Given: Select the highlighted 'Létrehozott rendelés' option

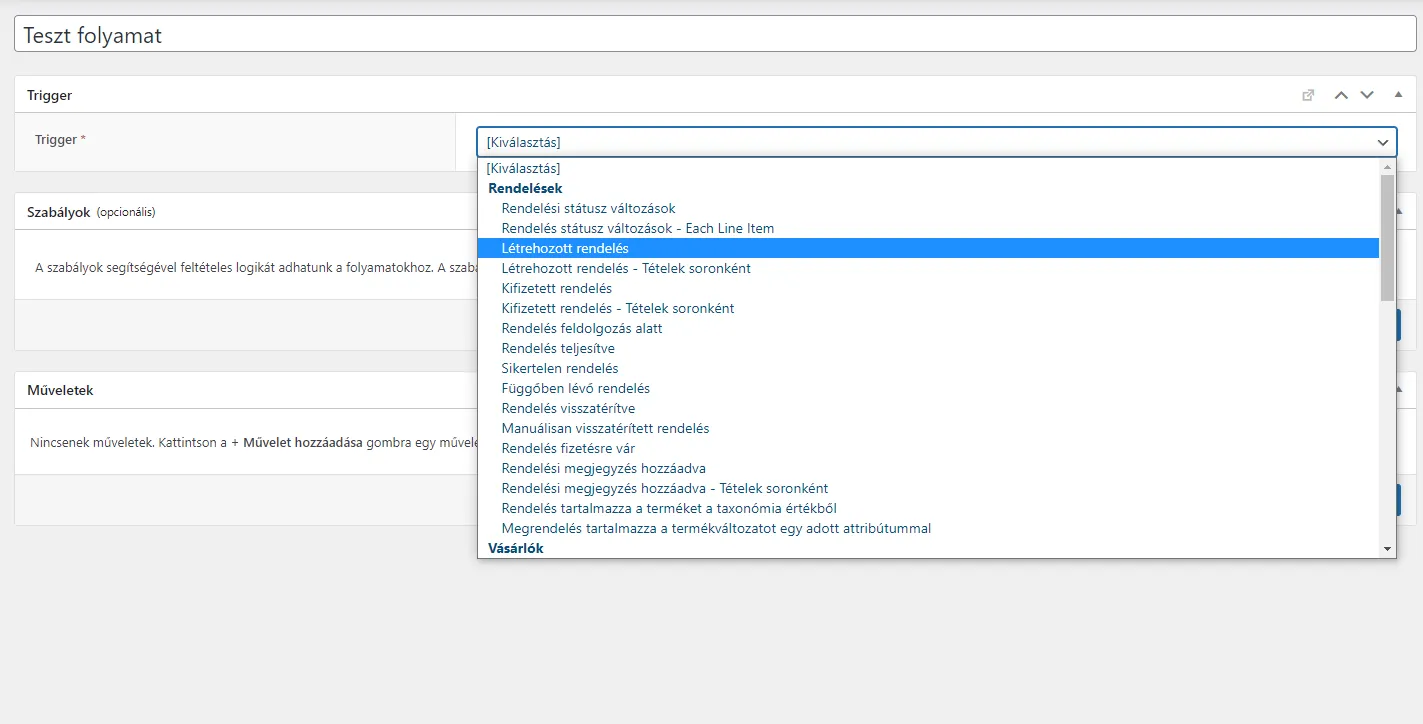Looking at the screenshot, I should 928,248.
